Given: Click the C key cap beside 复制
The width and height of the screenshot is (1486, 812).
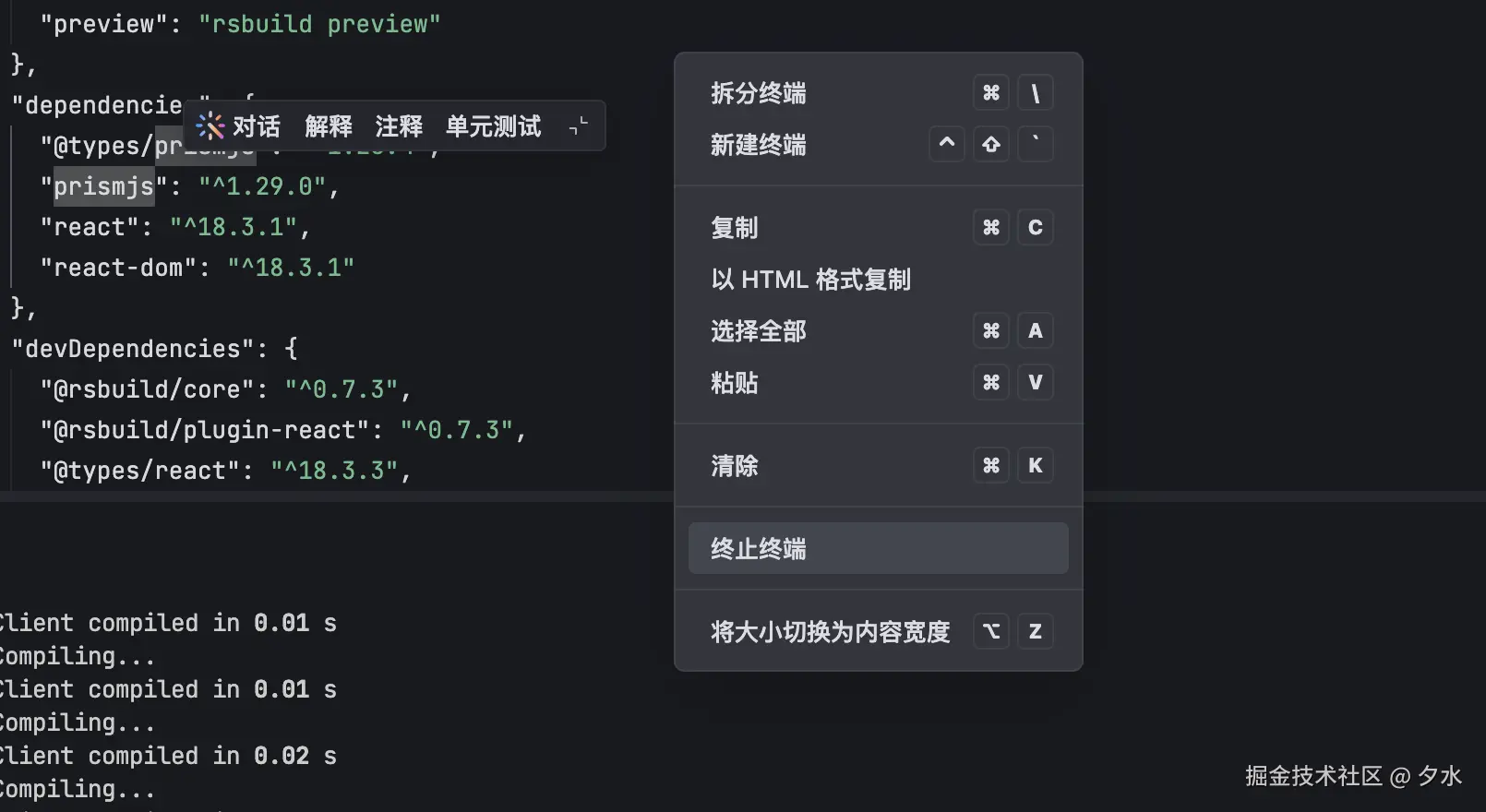Looking at the screenshot, I should click(x=1036, y=228).
